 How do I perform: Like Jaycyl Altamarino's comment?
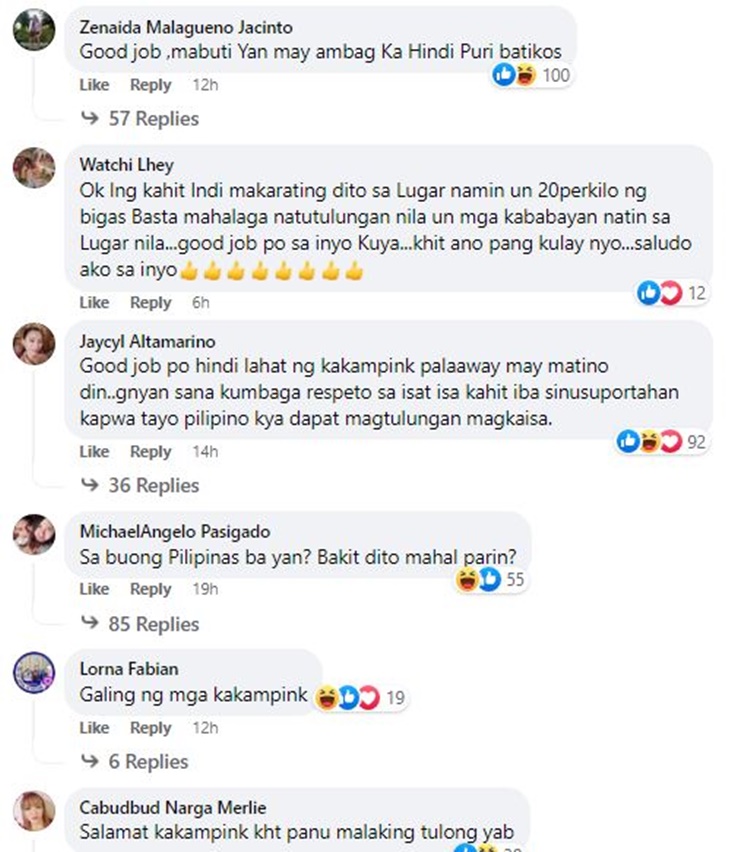(94, 452)
